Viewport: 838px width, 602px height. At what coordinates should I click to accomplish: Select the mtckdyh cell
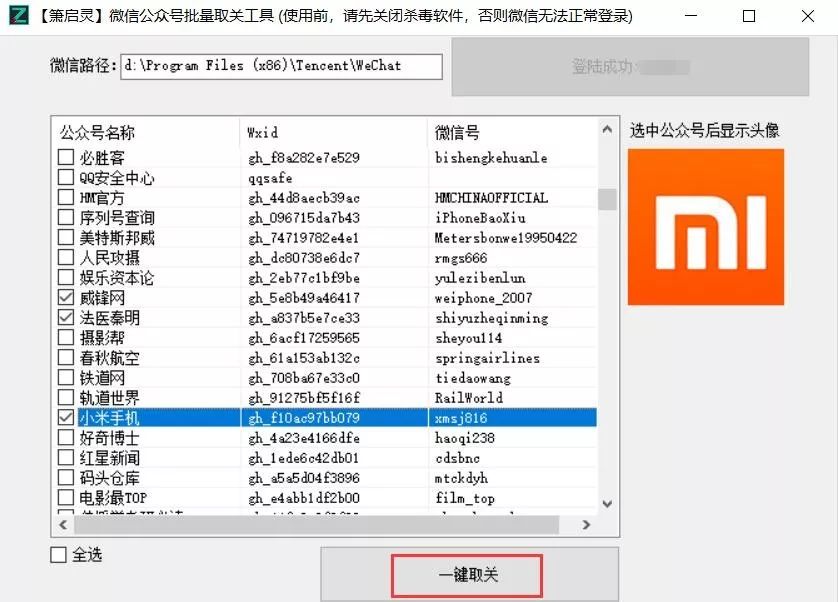click(x=461, y=478)
